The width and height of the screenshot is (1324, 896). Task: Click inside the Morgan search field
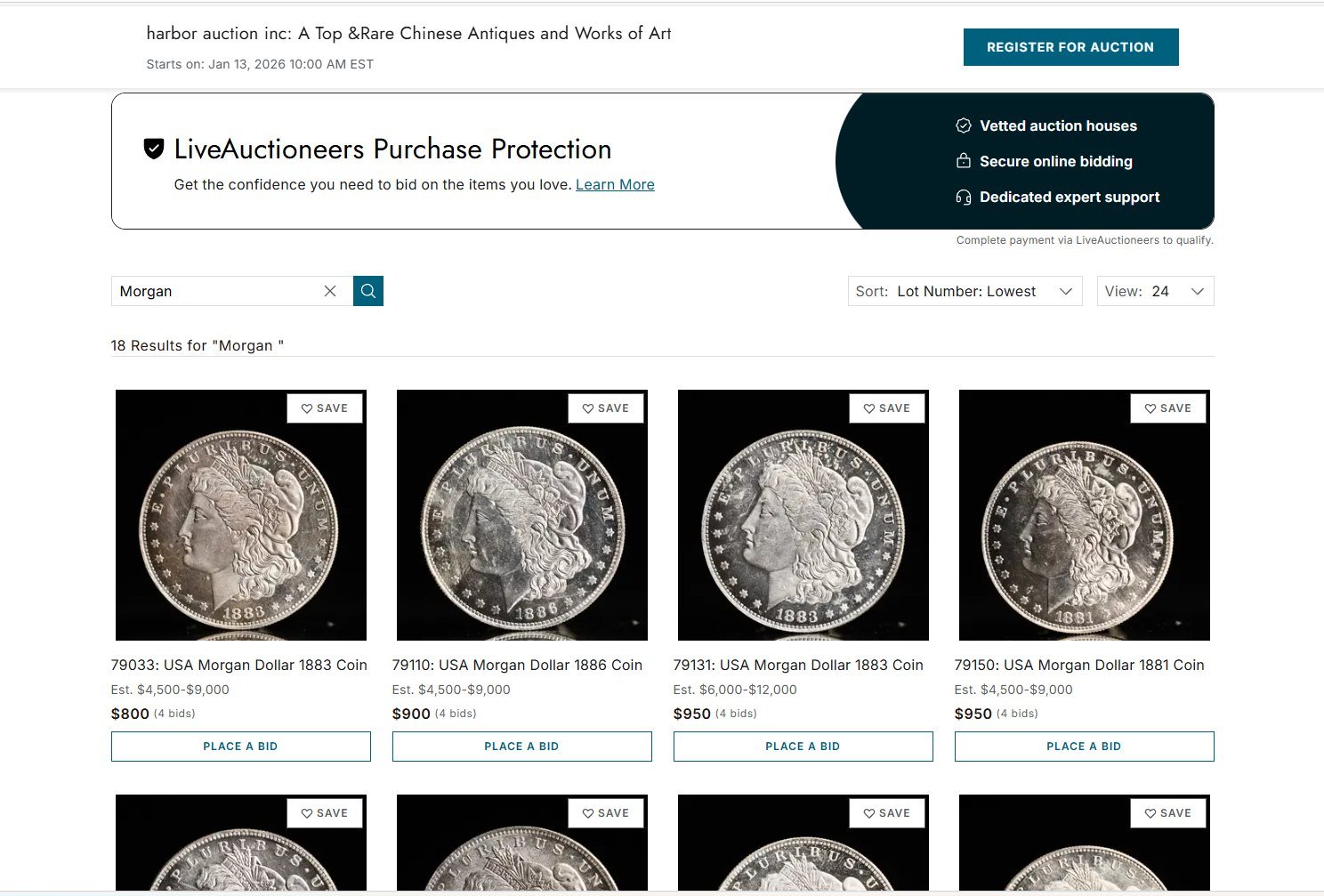click(214, 291)
